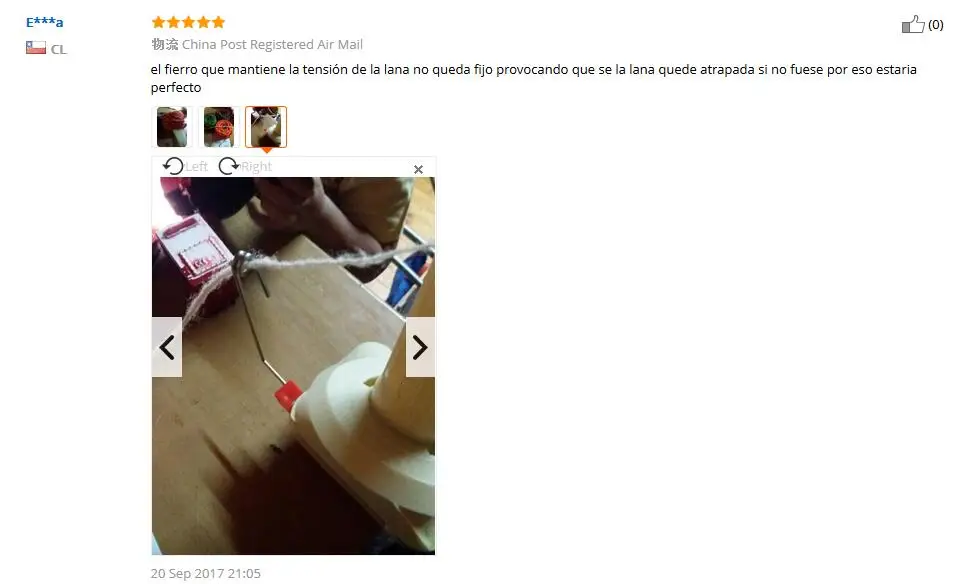957x584 pixels.
Task: Open the first thumbnail with red yarn
Action: coord(172,127)
